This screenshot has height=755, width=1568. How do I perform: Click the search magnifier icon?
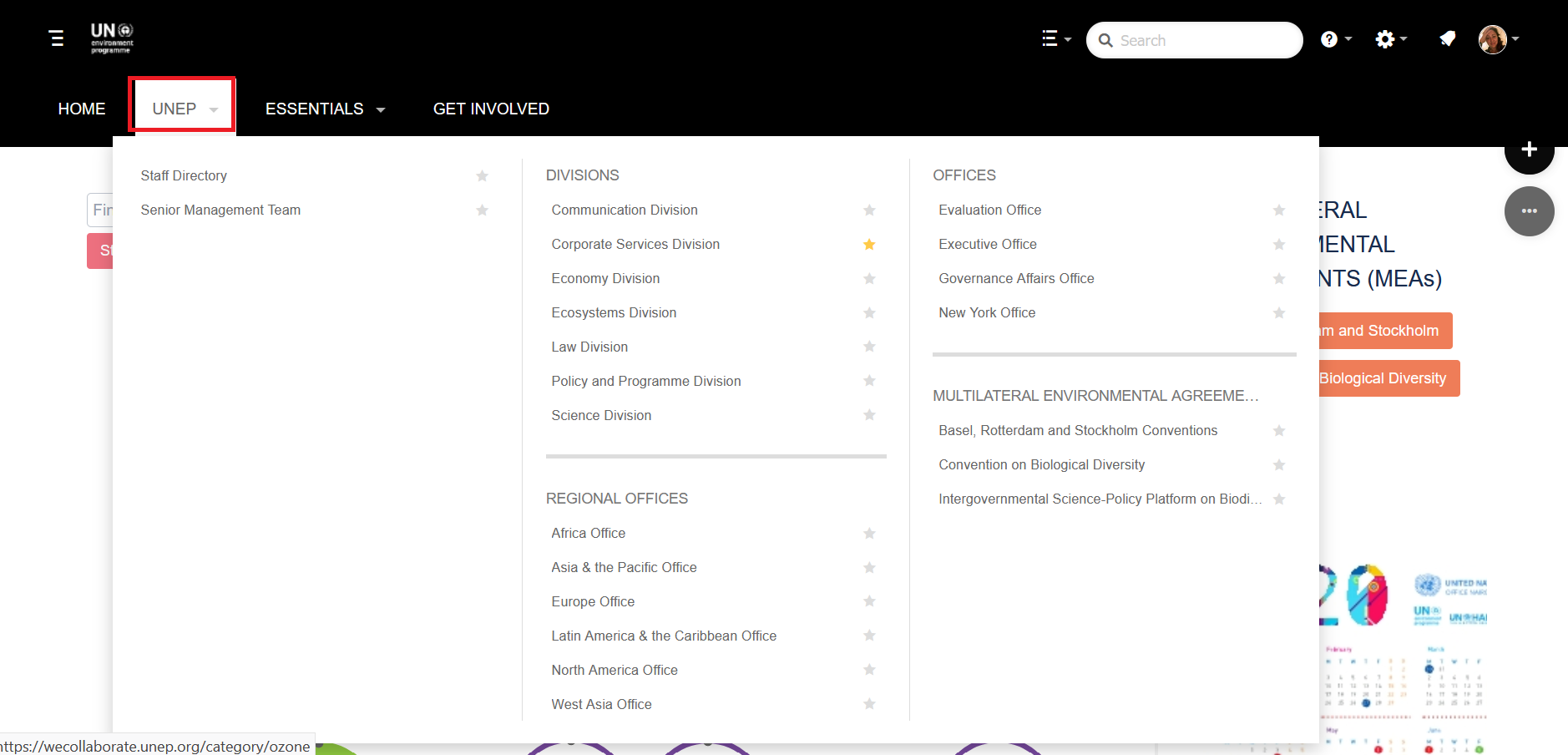[x=1105, y=40]
